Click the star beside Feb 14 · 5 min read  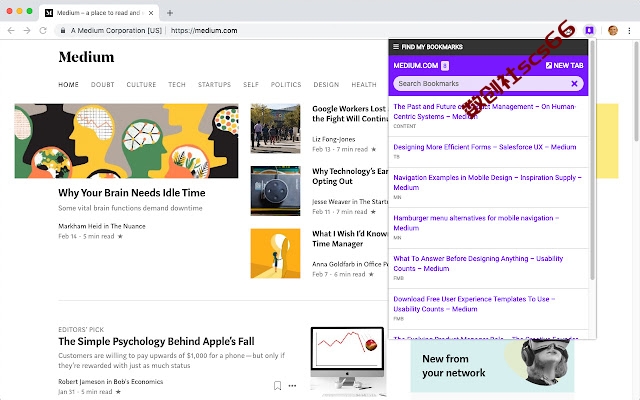pyautogui.click(x=120, y=236)
